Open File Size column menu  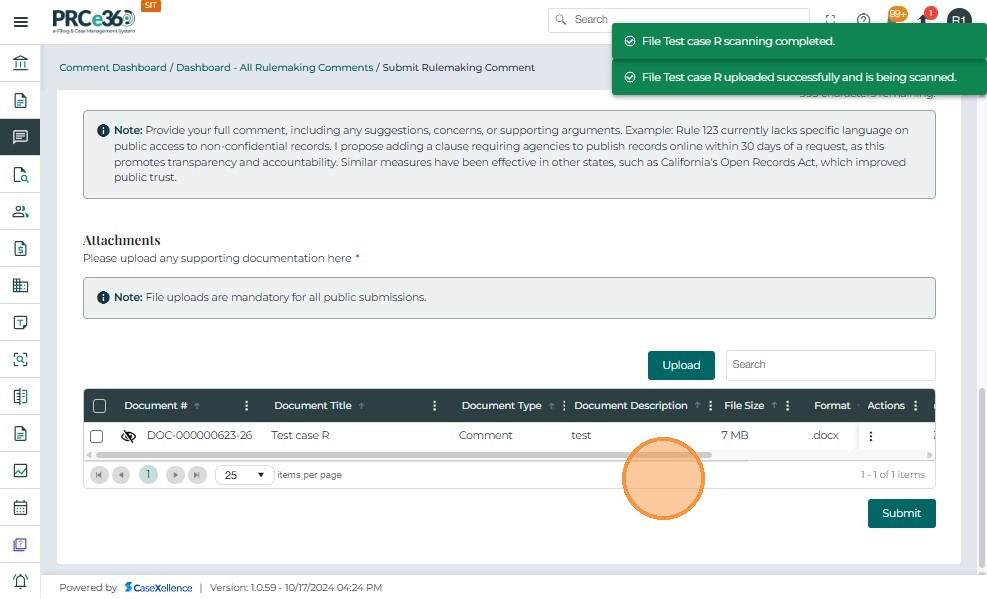[787, 406]
